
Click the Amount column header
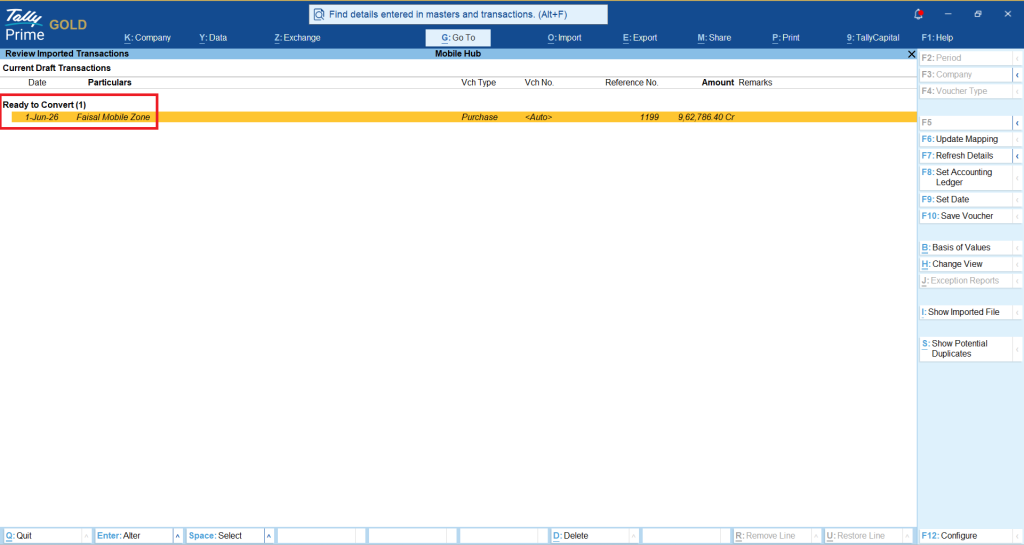point(718,82)
